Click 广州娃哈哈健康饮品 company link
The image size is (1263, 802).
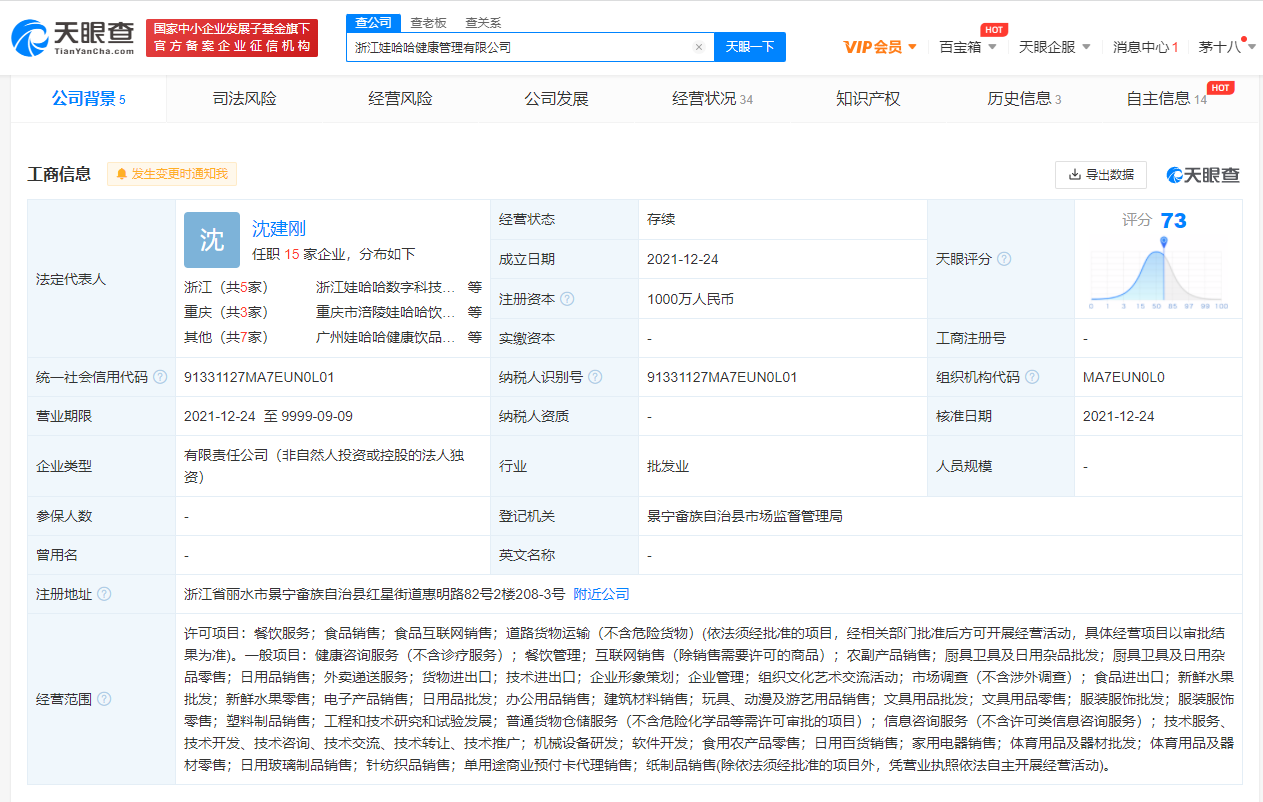(386, 338)
